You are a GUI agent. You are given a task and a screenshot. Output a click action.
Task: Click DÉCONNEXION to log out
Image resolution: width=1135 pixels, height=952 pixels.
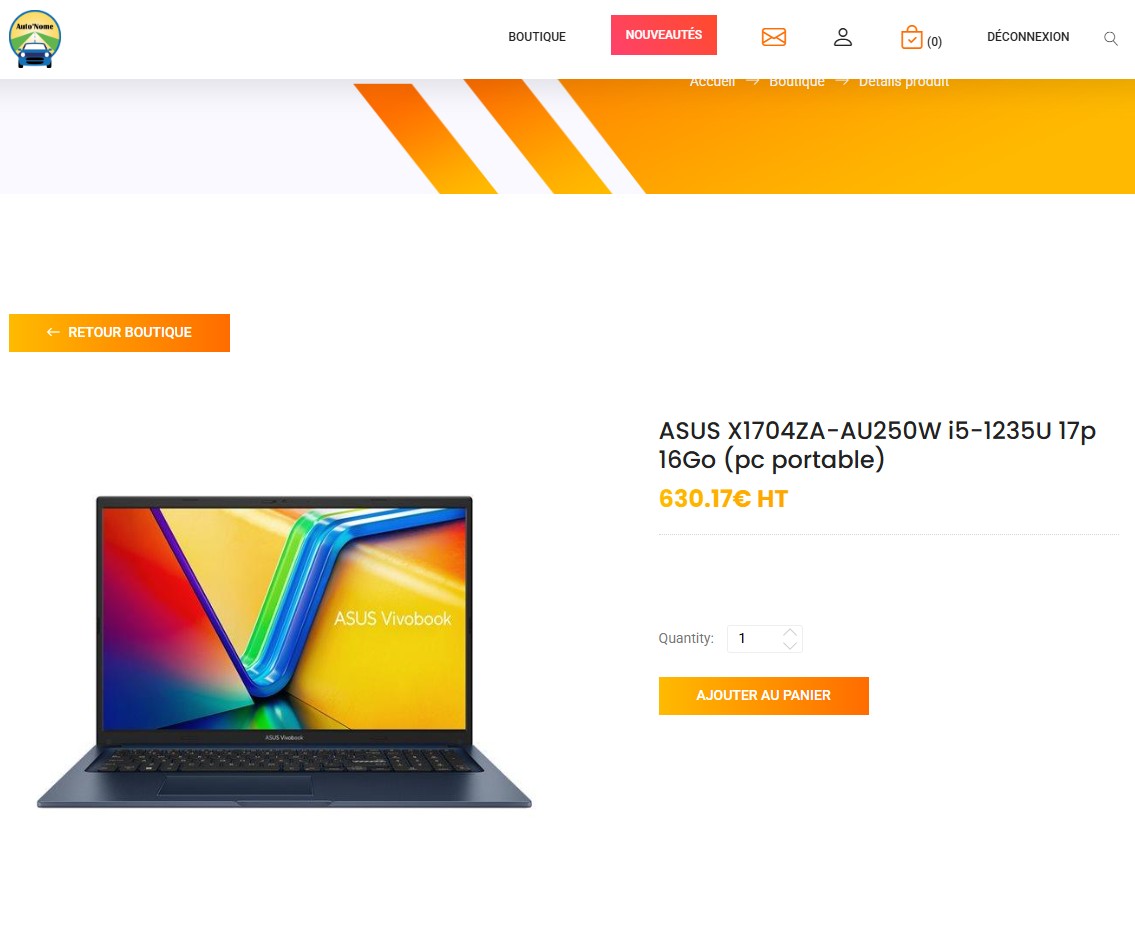pos(1028,36)
